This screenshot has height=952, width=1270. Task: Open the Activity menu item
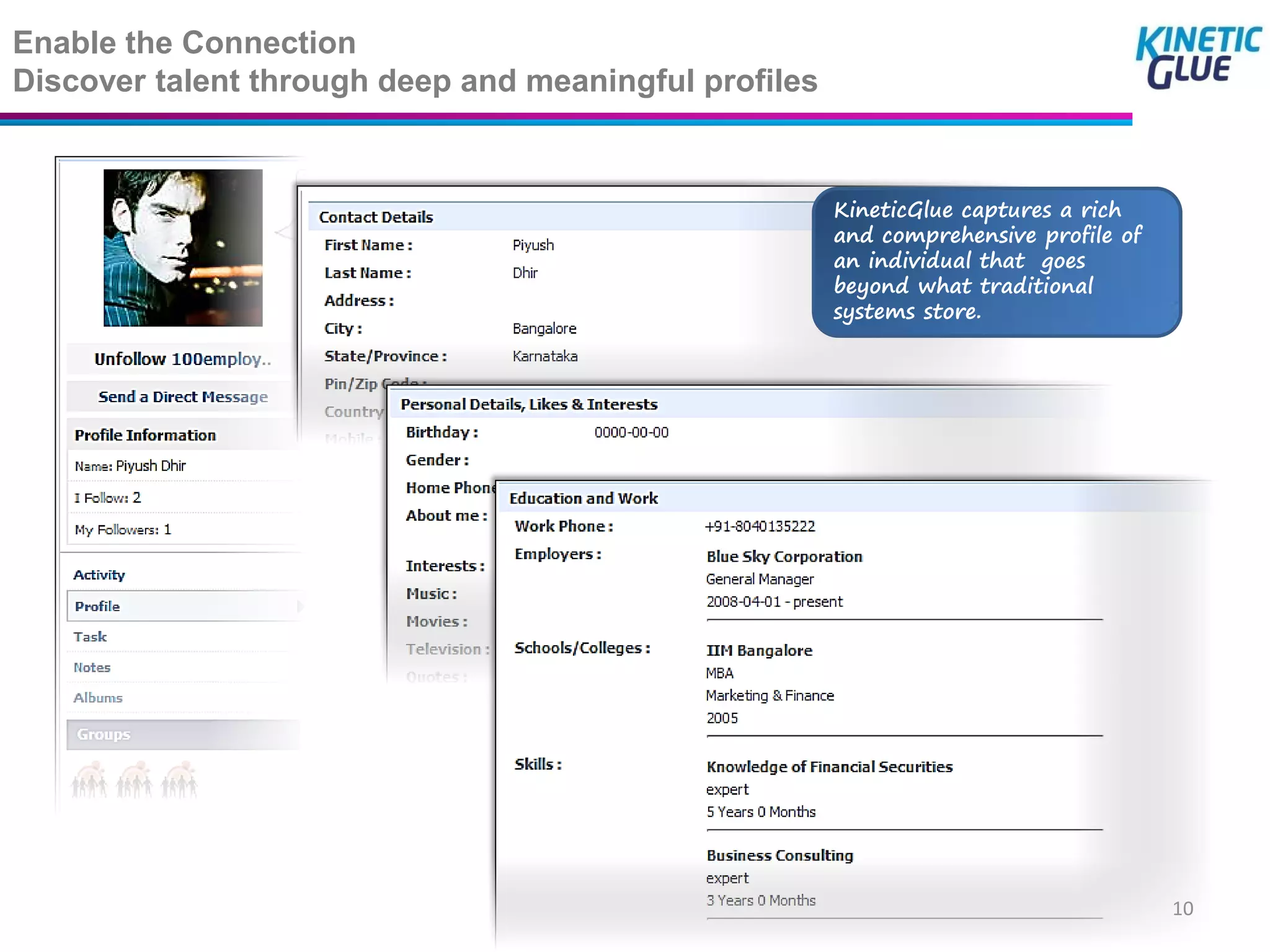point(99,575)
